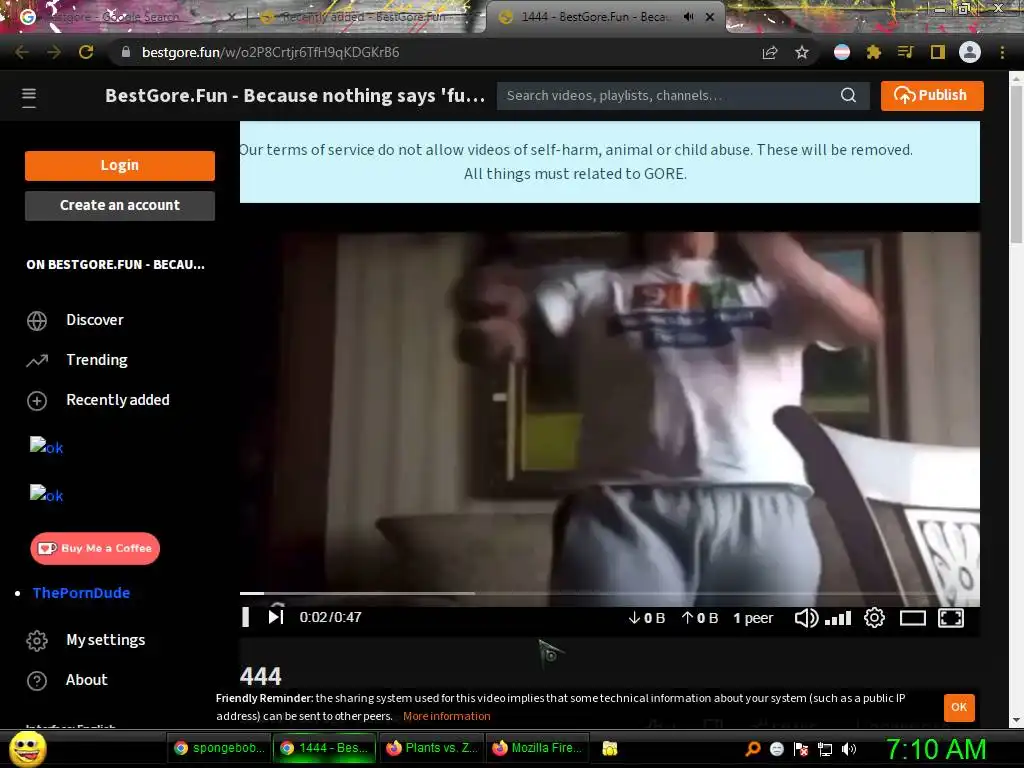The image size is (1024, 768).
Task: Toggle theater mode on the player
Action: pyautogui.click(x=912, y=618)
